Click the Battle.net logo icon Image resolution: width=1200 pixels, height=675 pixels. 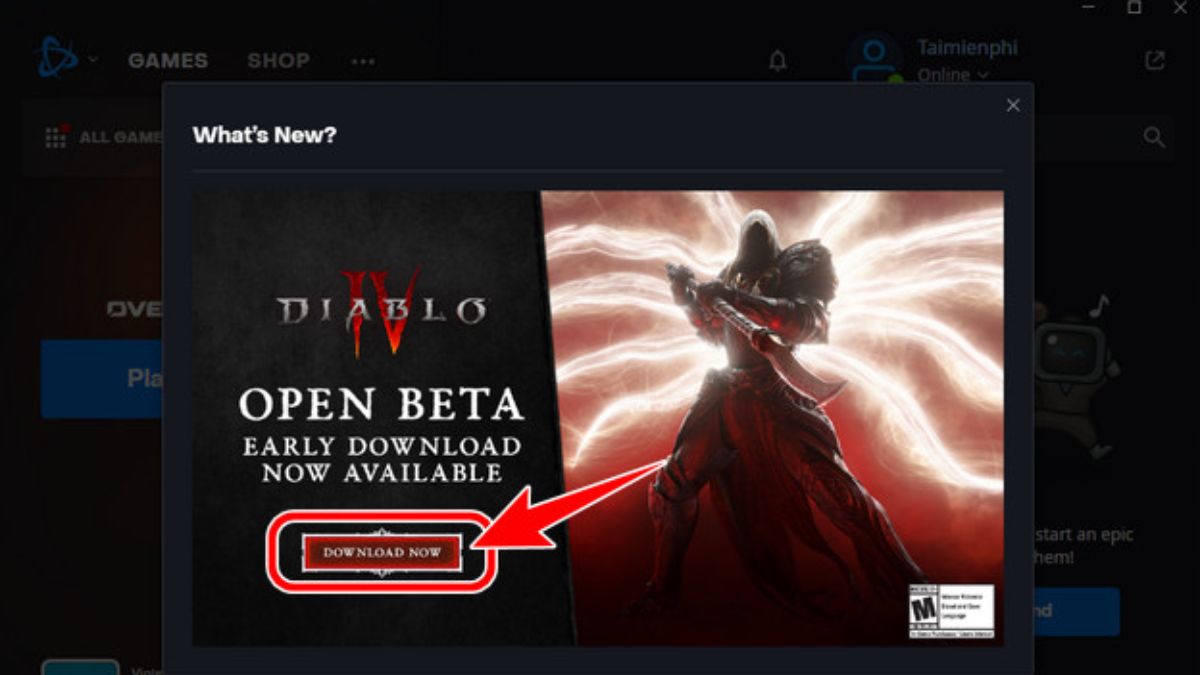(x=56, y=58)
